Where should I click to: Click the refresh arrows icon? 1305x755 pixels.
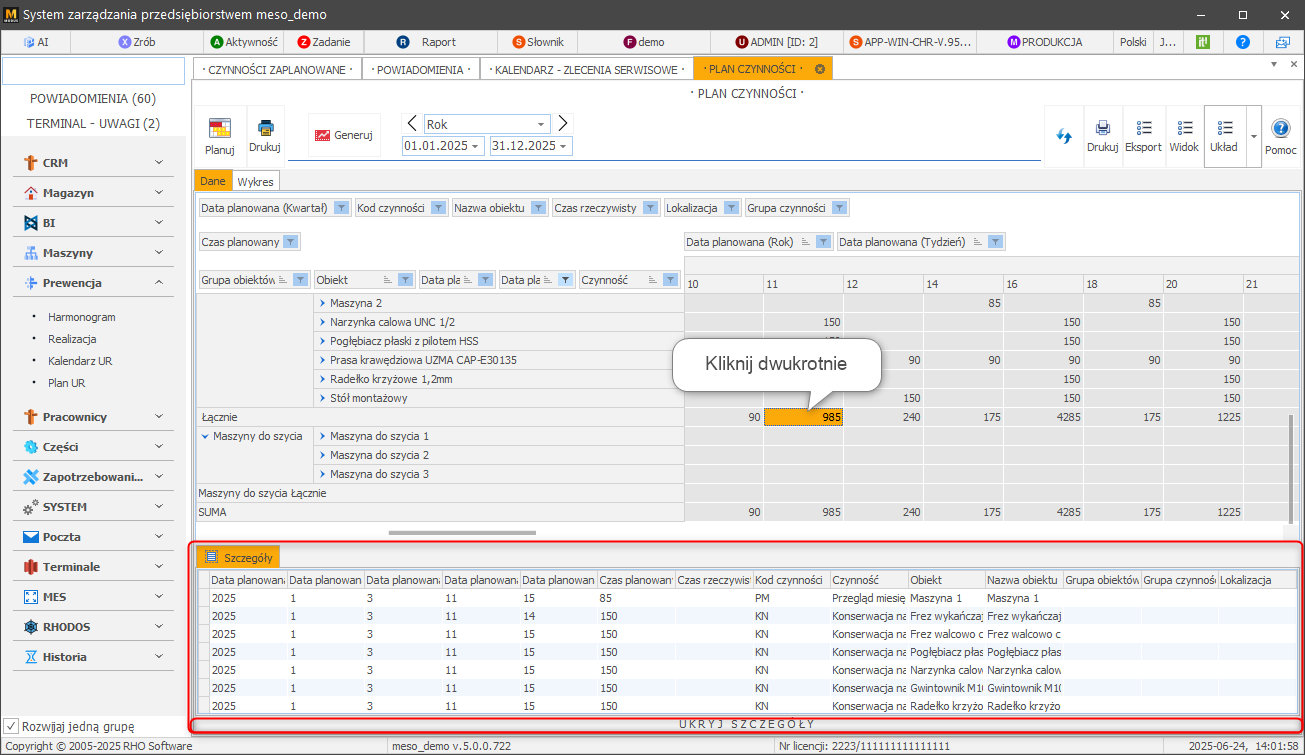(1064, 135)
